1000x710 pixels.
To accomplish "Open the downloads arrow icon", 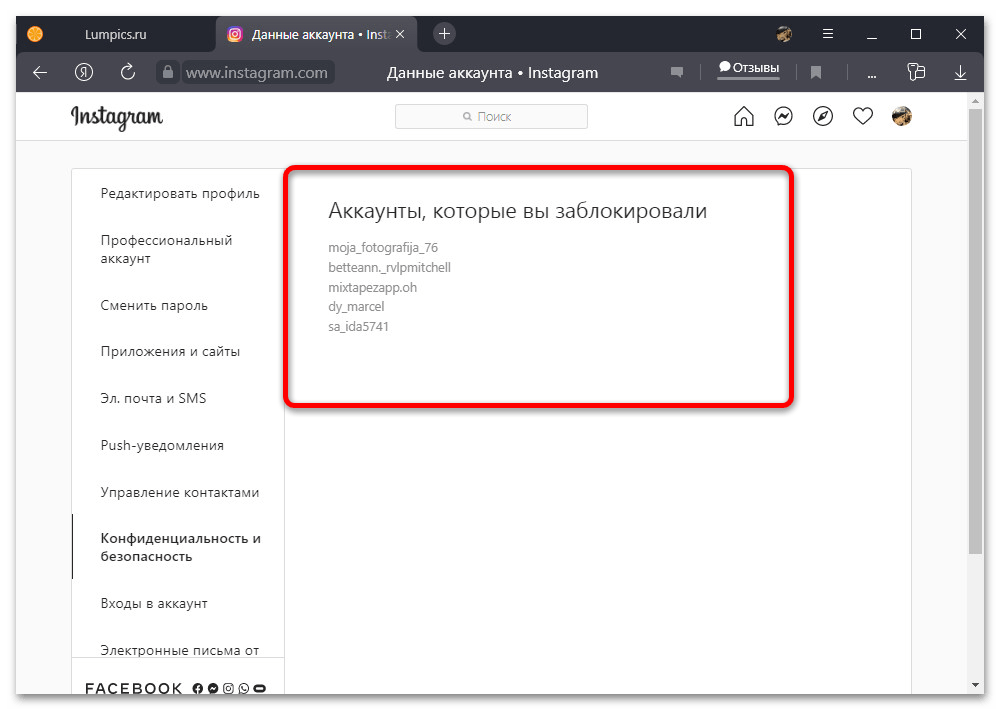I will 960,73.
